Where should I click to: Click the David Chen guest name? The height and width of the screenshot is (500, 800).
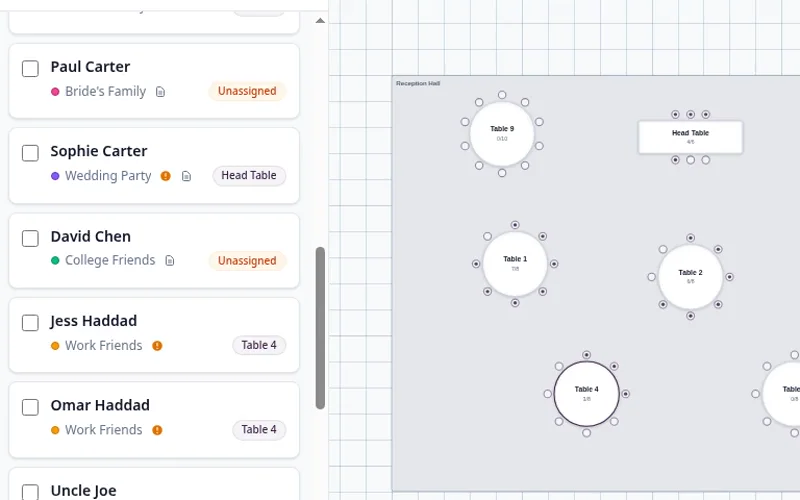[x=91, y=237]
